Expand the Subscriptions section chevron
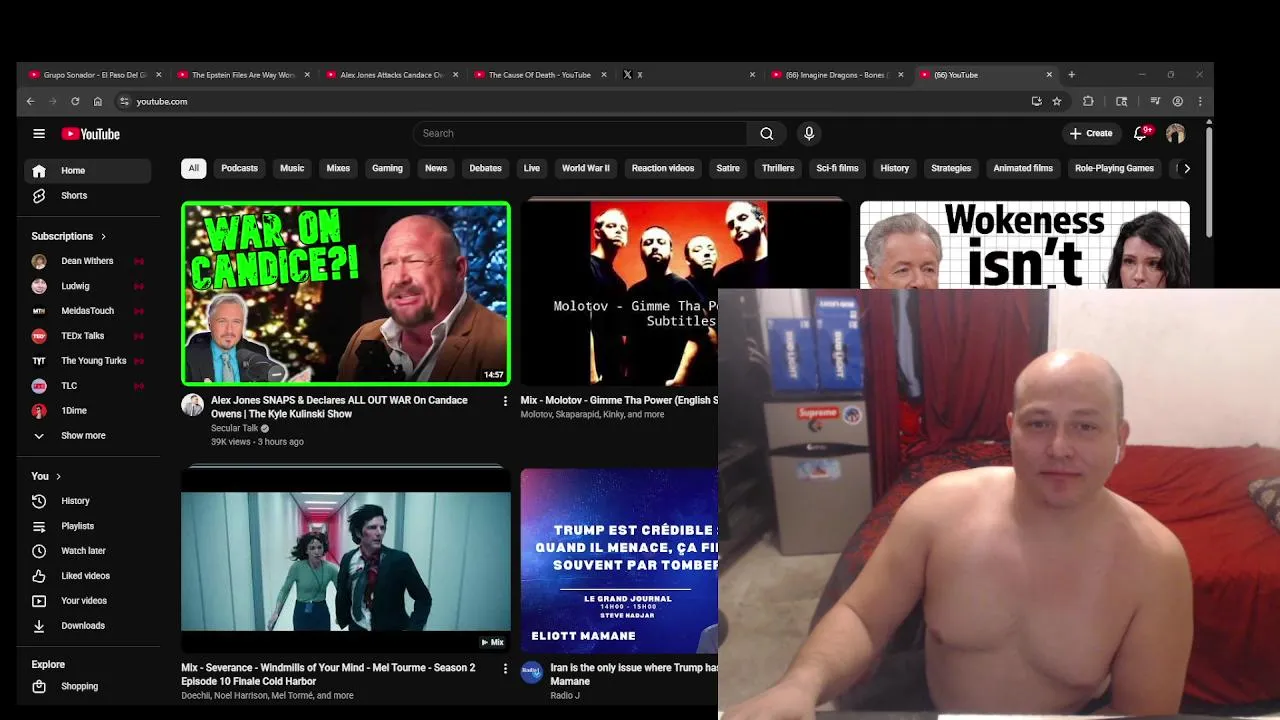Screen dimensions: 1280x720 [103, 236]
